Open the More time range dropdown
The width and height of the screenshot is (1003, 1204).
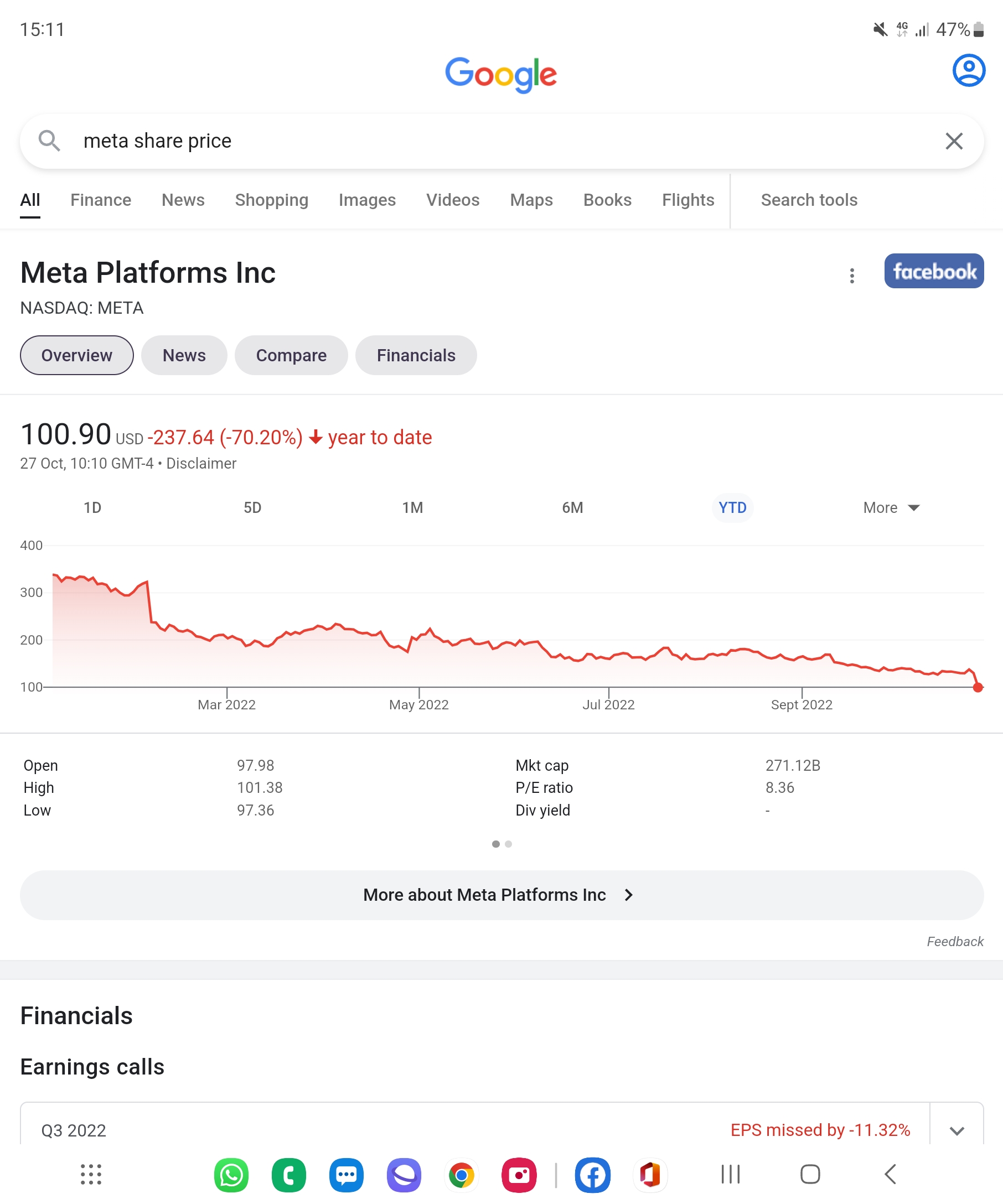[891, 507]
